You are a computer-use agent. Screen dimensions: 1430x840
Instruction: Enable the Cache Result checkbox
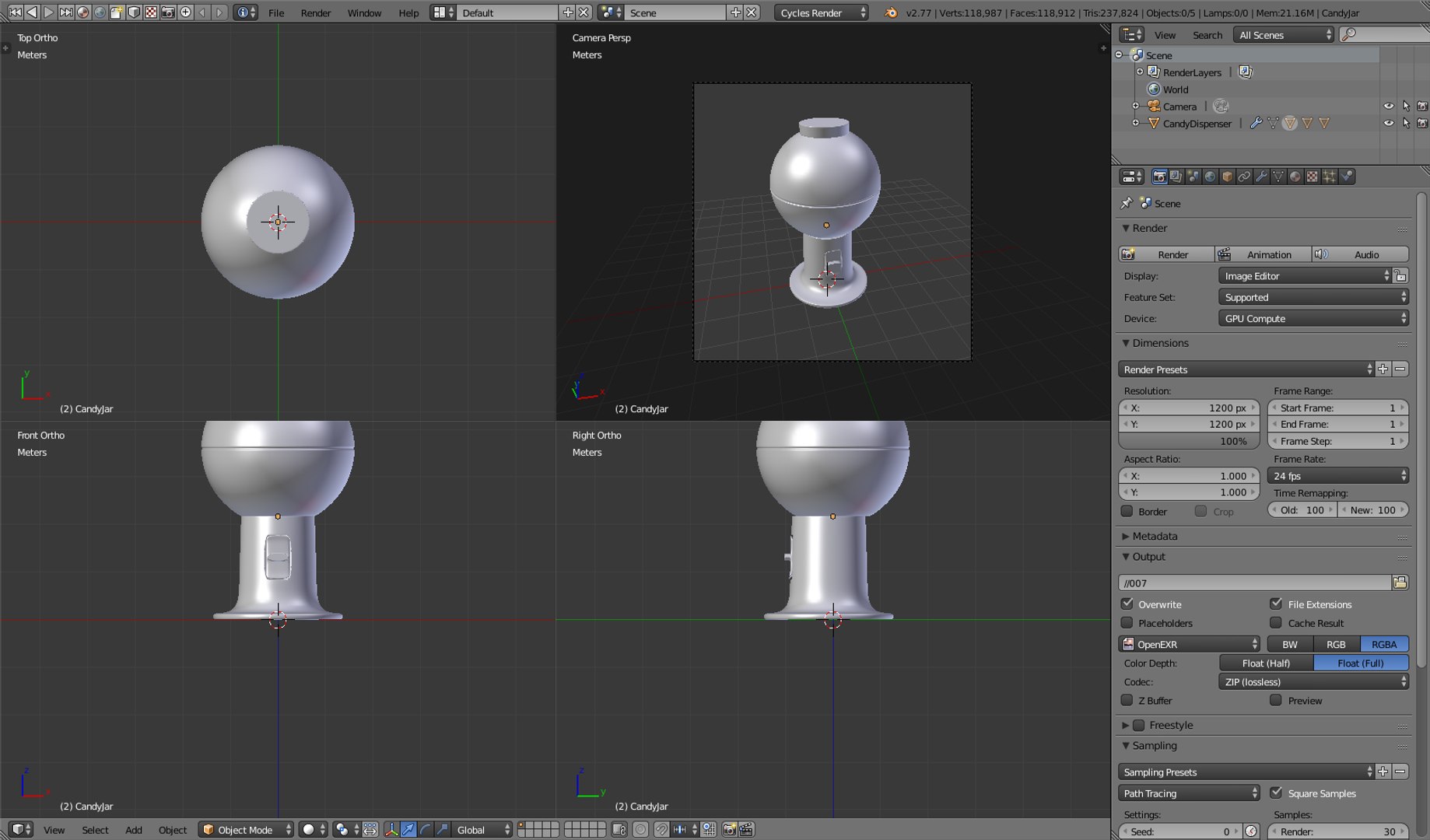(1276, 622)
